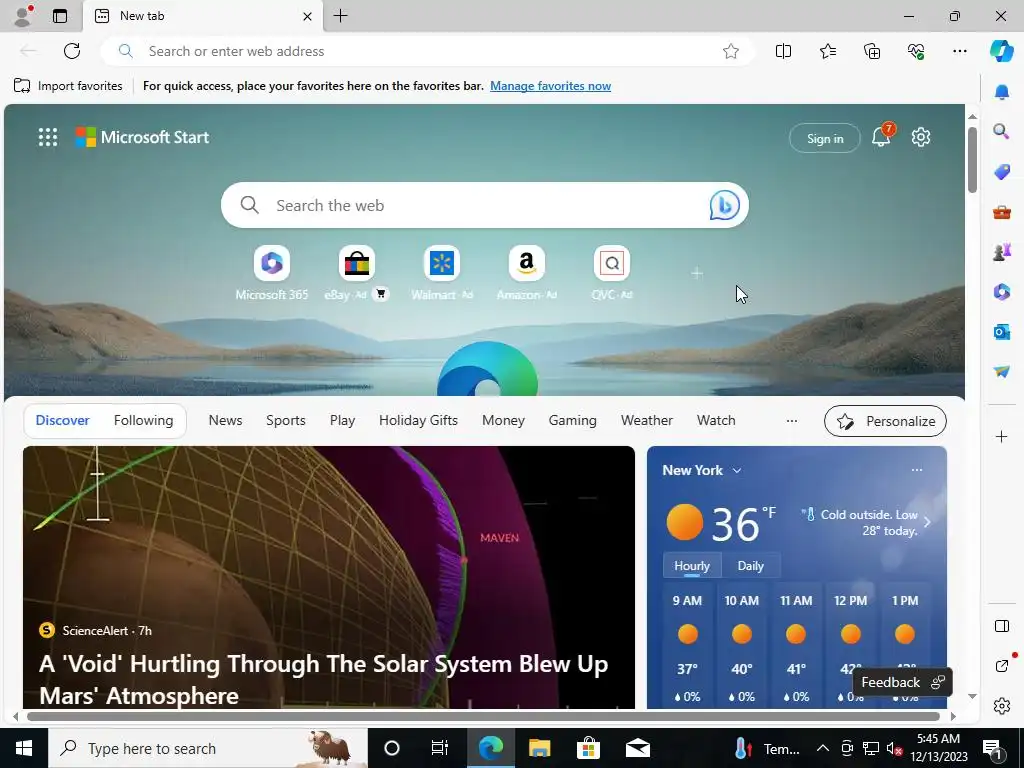1024x768 pixels.
Task: Focus the browser address bar
Action: point(428,51)
